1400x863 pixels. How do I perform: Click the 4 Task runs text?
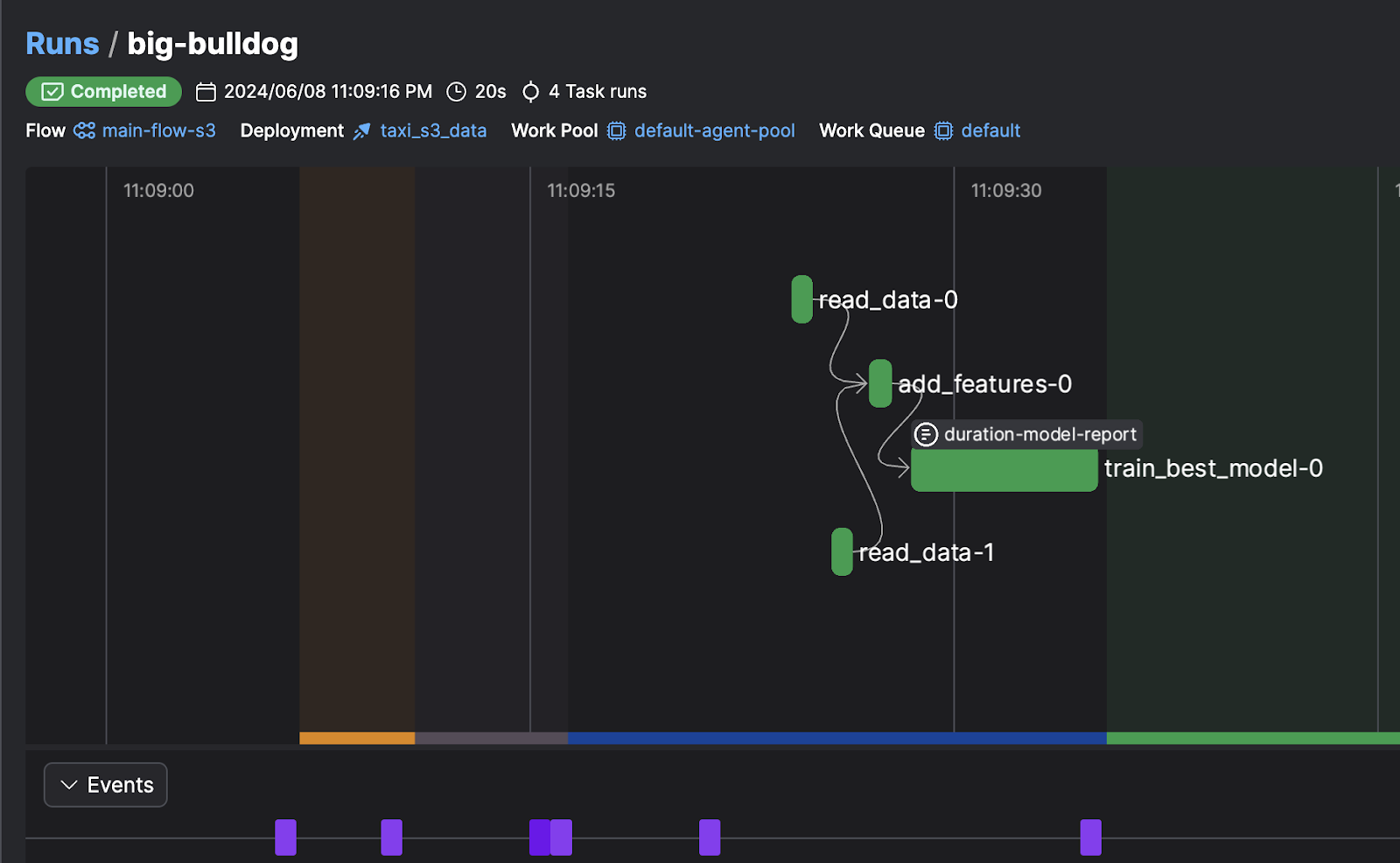pos(598,92)
